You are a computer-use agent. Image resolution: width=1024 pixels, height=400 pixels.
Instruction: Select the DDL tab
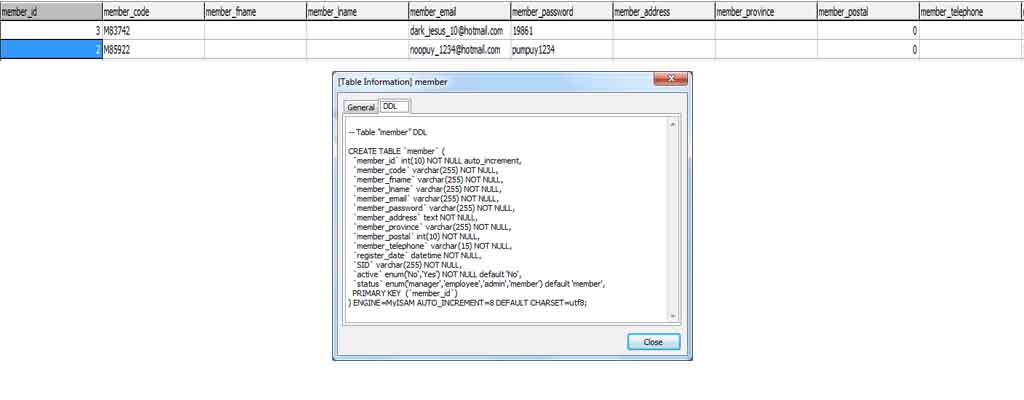click(394, 106)
